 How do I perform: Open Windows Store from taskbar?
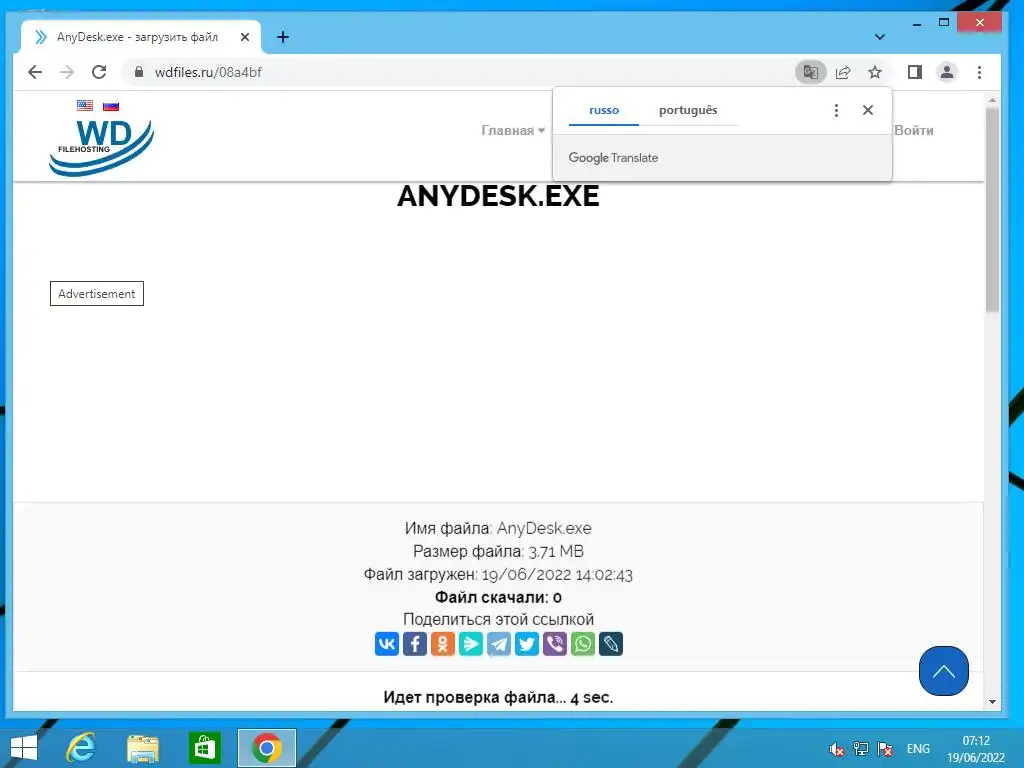click(204, 748)
